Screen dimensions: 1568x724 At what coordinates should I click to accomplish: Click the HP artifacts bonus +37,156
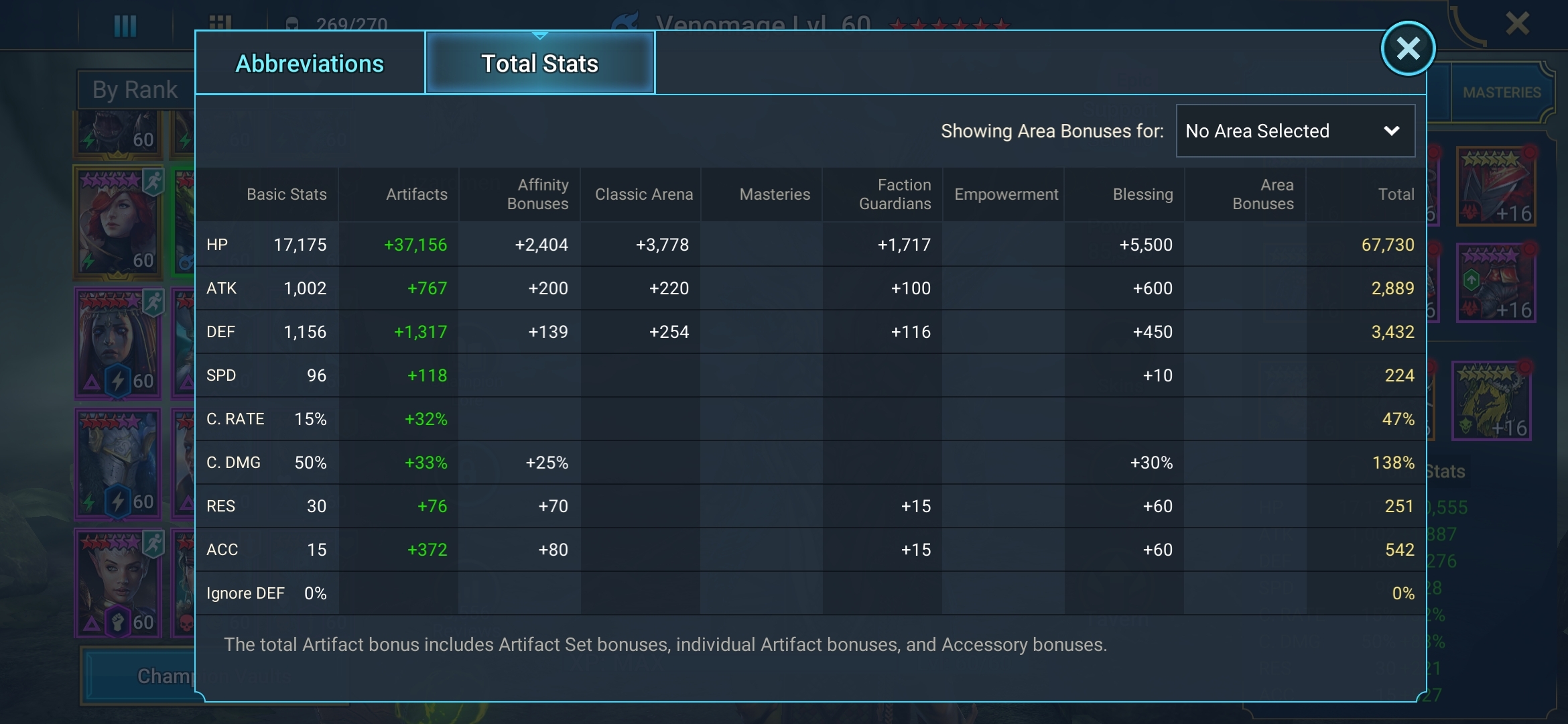tap(415, 245)
